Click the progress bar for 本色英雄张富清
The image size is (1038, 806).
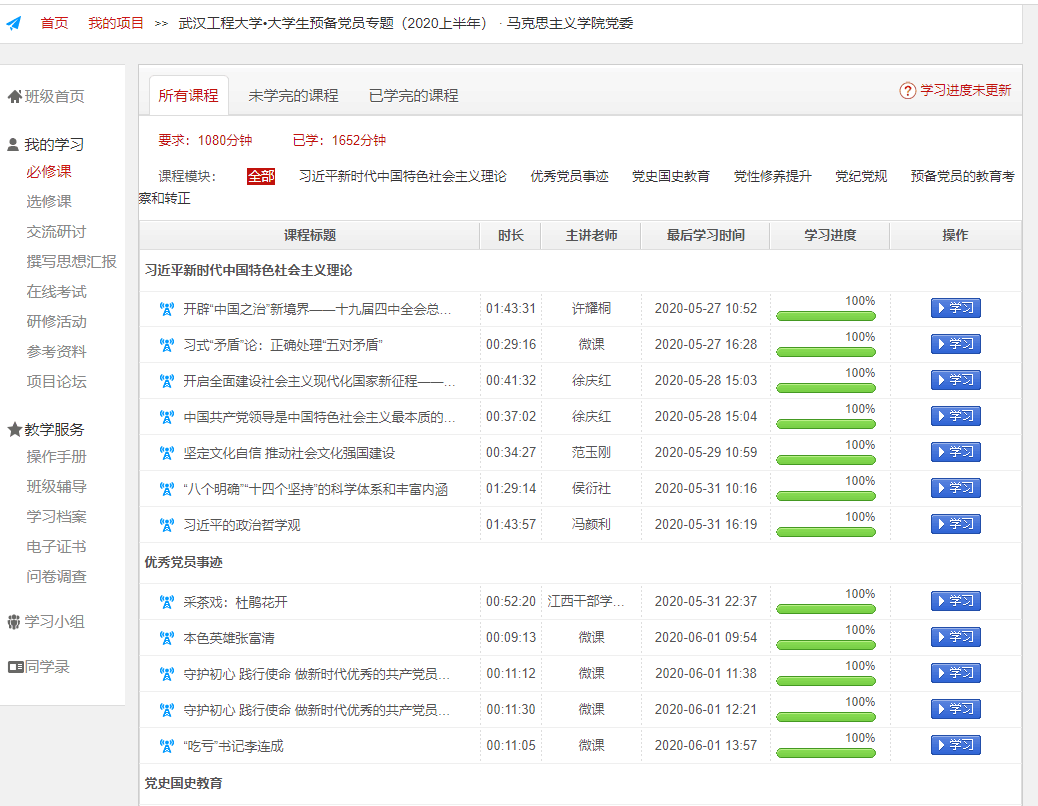826,645
